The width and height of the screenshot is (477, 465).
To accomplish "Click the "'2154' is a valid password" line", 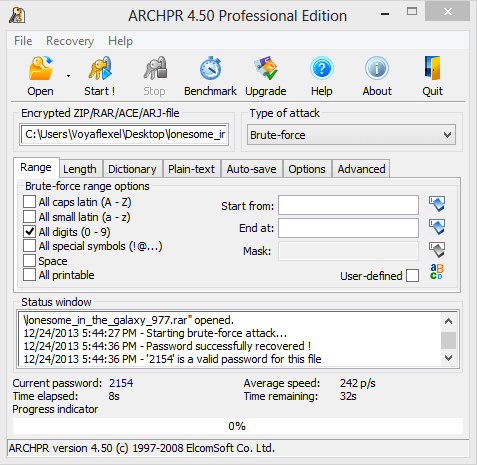I will [x=172, y=359].
